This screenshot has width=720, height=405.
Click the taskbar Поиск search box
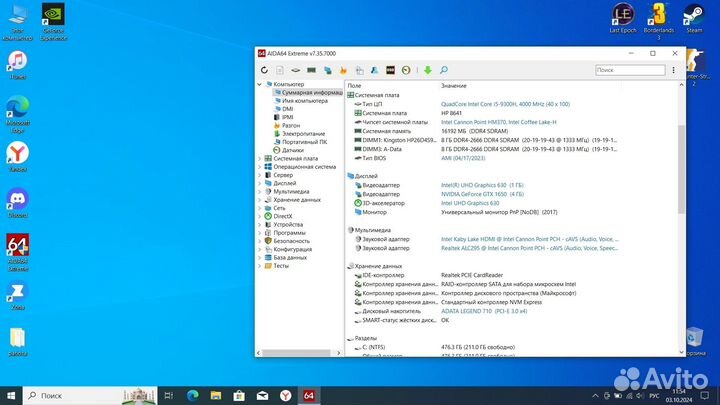point(90,395)
